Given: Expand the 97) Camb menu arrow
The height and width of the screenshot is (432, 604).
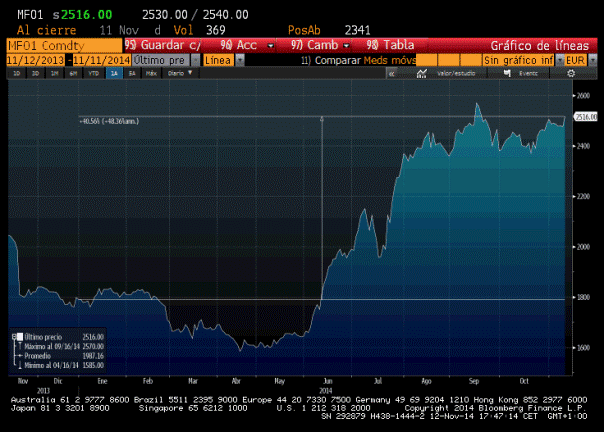Looking at the screenshot, I should 346,45.
